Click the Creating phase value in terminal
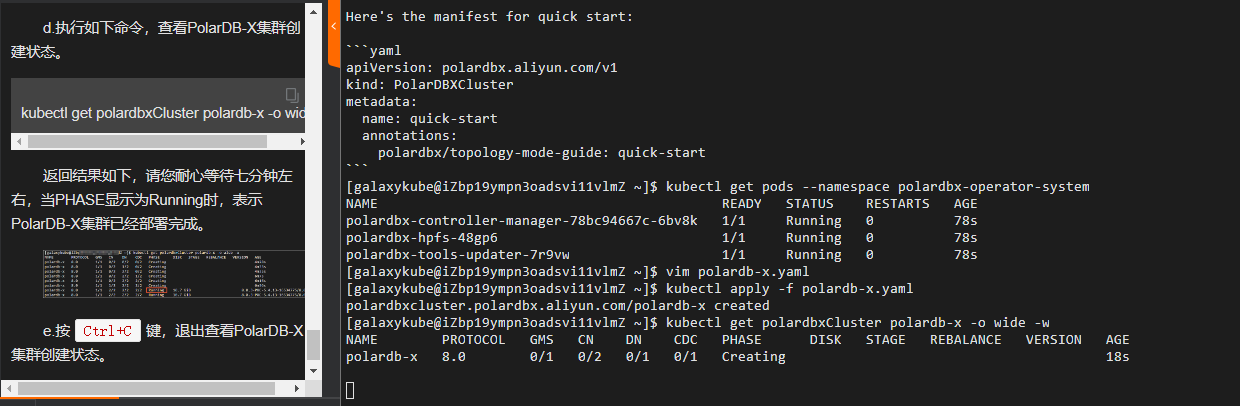This screenshot has width=1240, height=406. [754, 357]
